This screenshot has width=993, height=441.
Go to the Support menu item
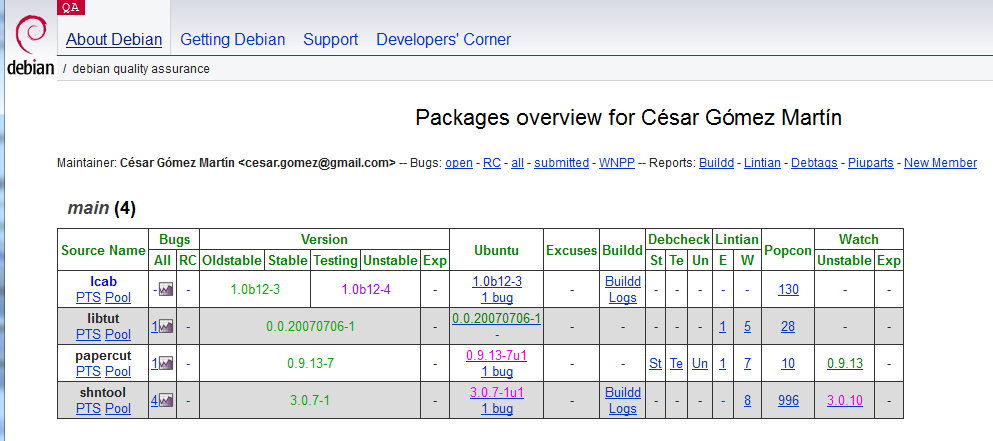pyautogui.click(x=331, y=39)
